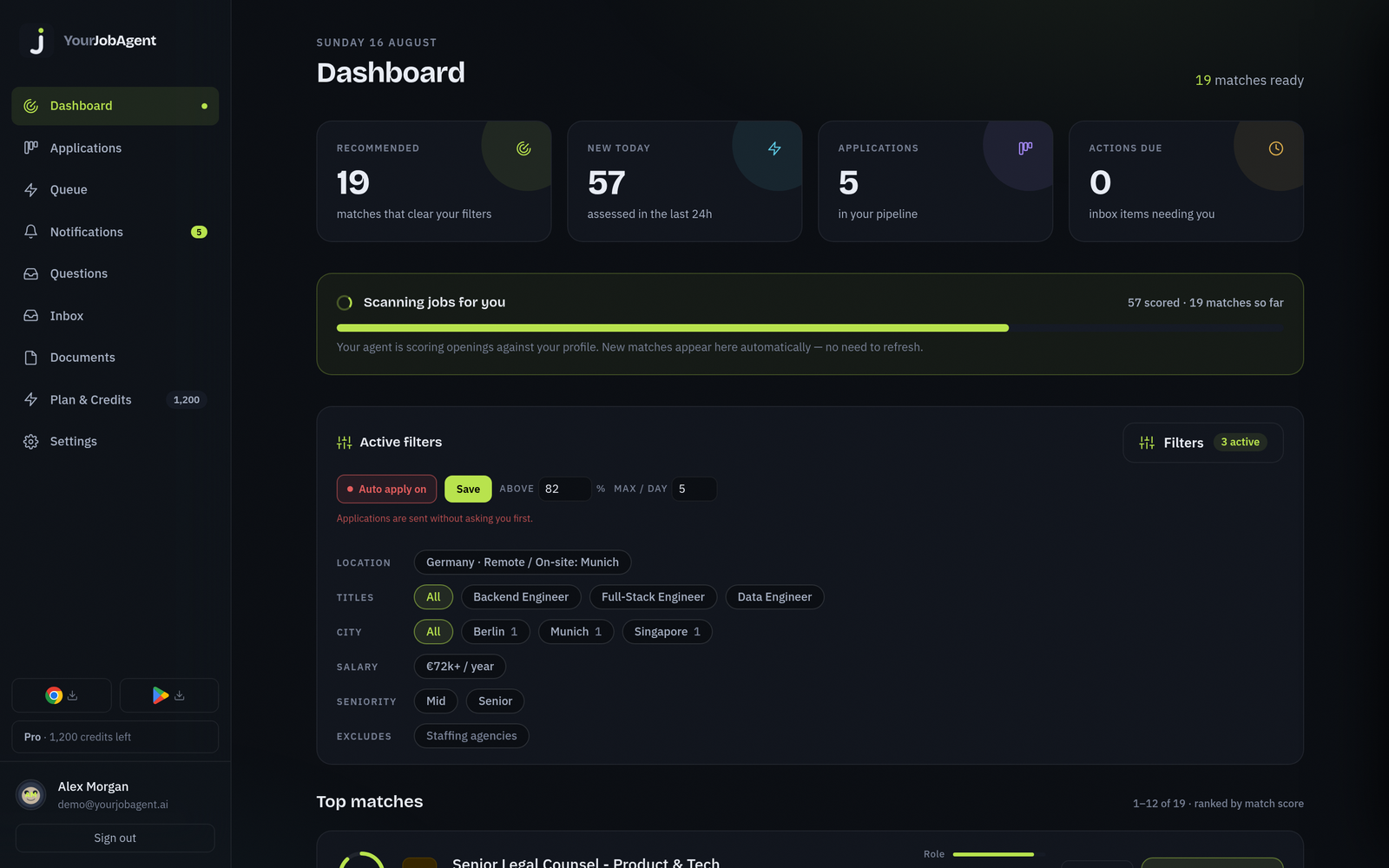The height and width of the screenshot is (868, 1389).
Task: Toggle the Auto apply on switch
Action: pyautogui.click(x=387, y=489)
